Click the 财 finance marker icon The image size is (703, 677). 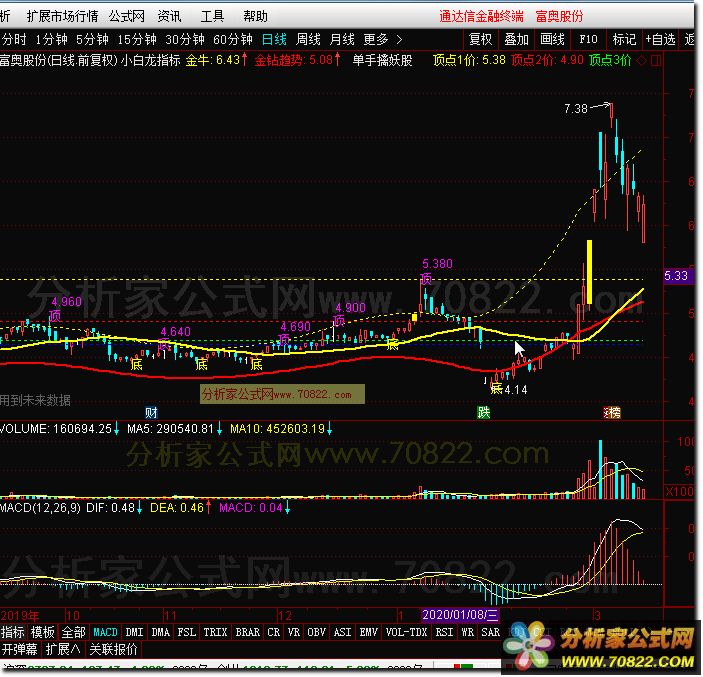click(x=152, y=413)
